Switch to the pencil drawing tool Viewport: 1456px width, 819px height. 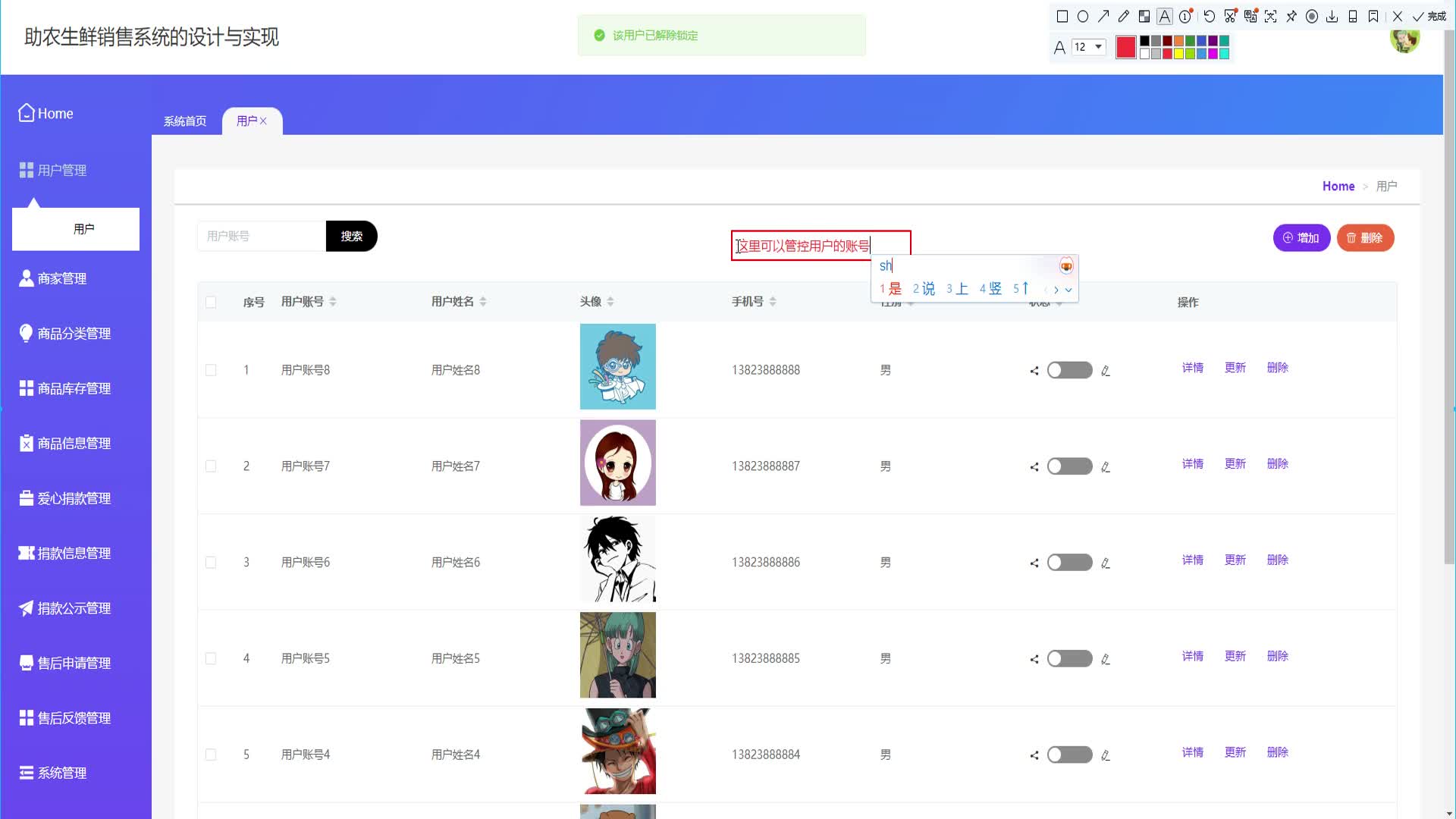click(1124, 16)
